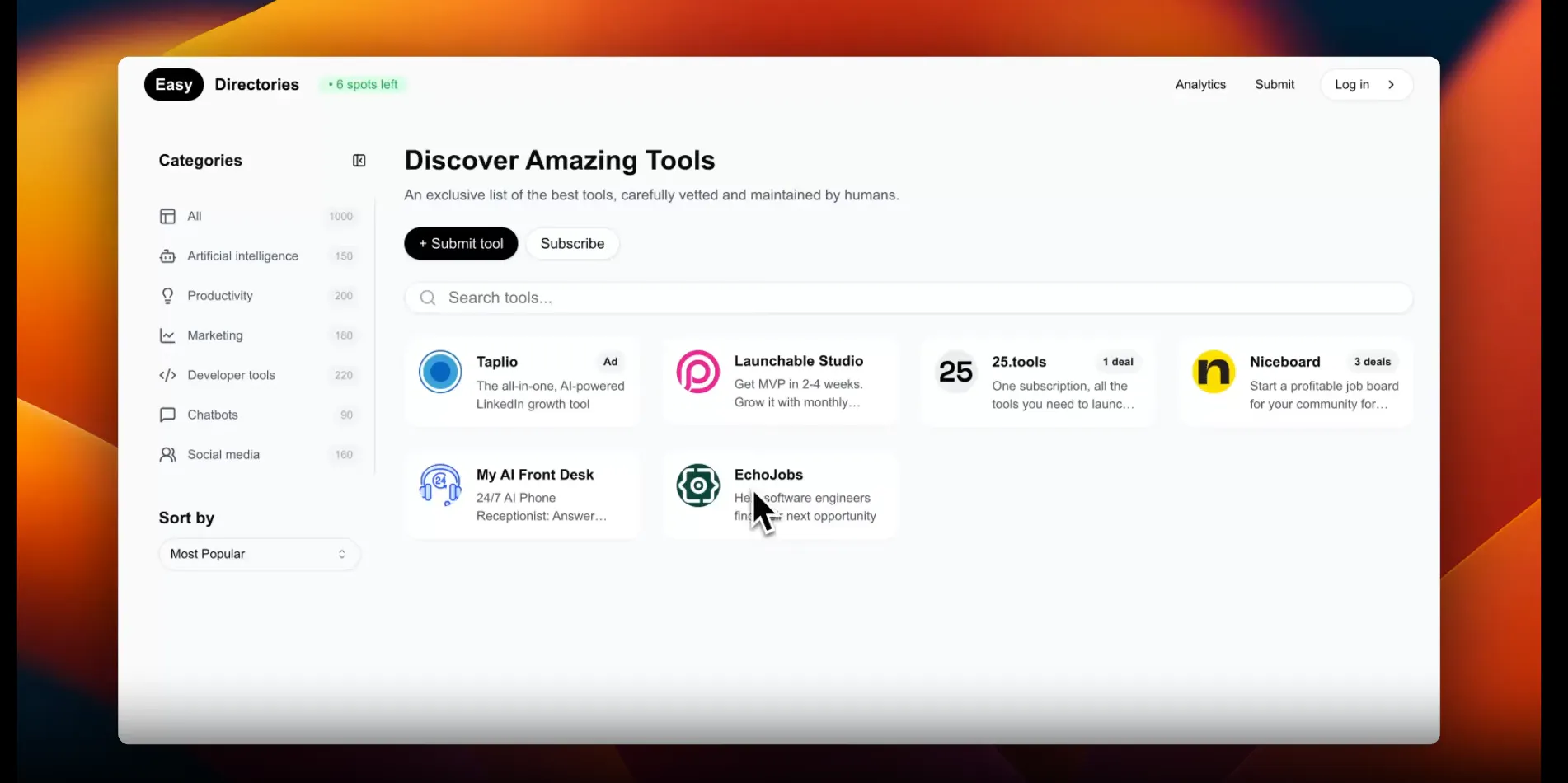Select the All category
Viewport: 1568px width, 783px height.
point(194,216)
